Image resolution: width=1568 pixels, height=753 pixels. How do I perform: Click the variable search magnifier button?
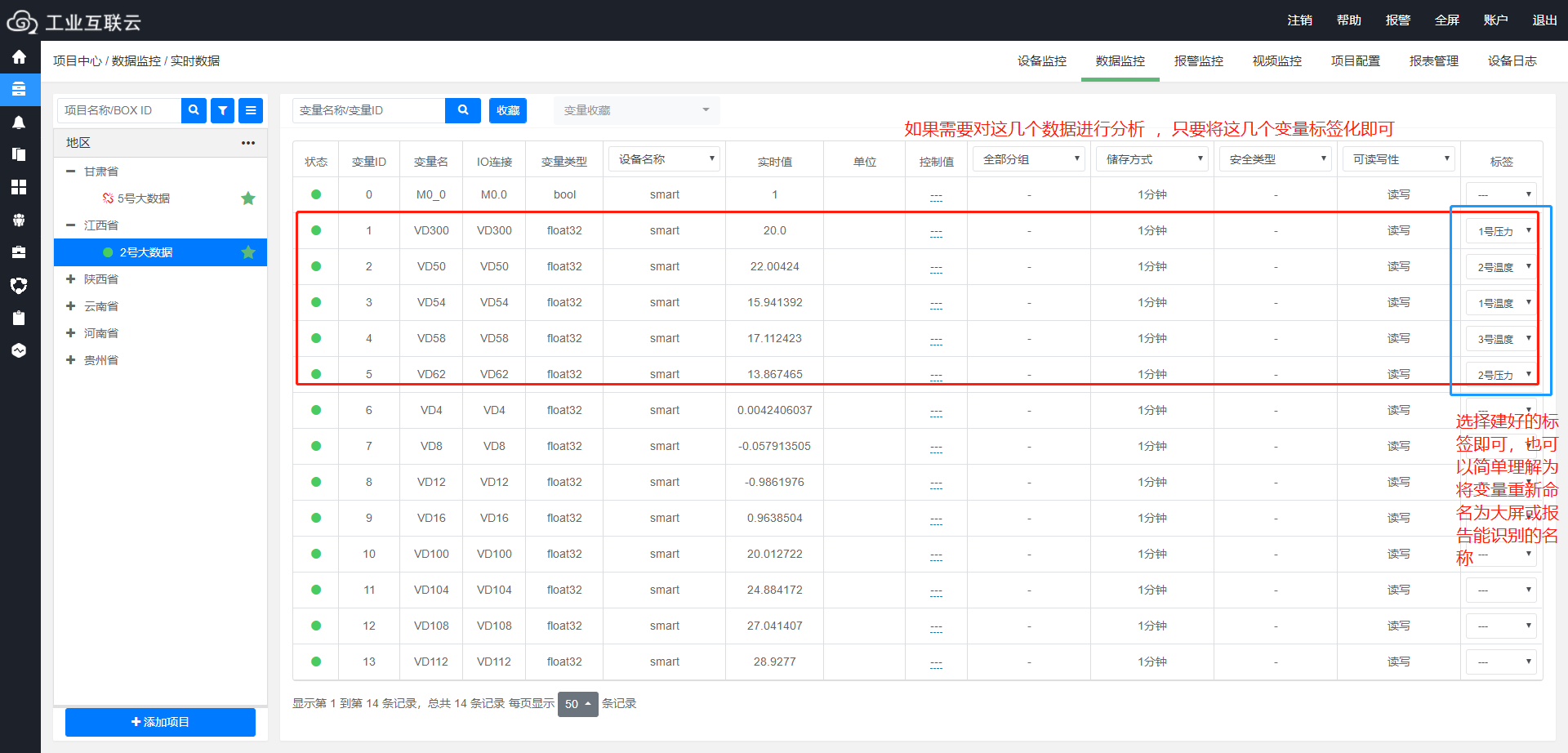click(x=463, y=110)
